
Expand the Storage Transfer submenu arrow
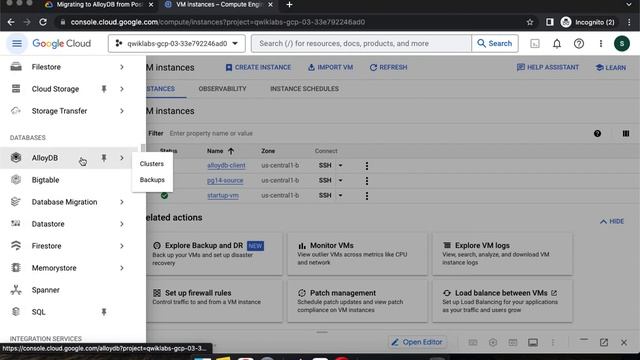pos(122,111)
